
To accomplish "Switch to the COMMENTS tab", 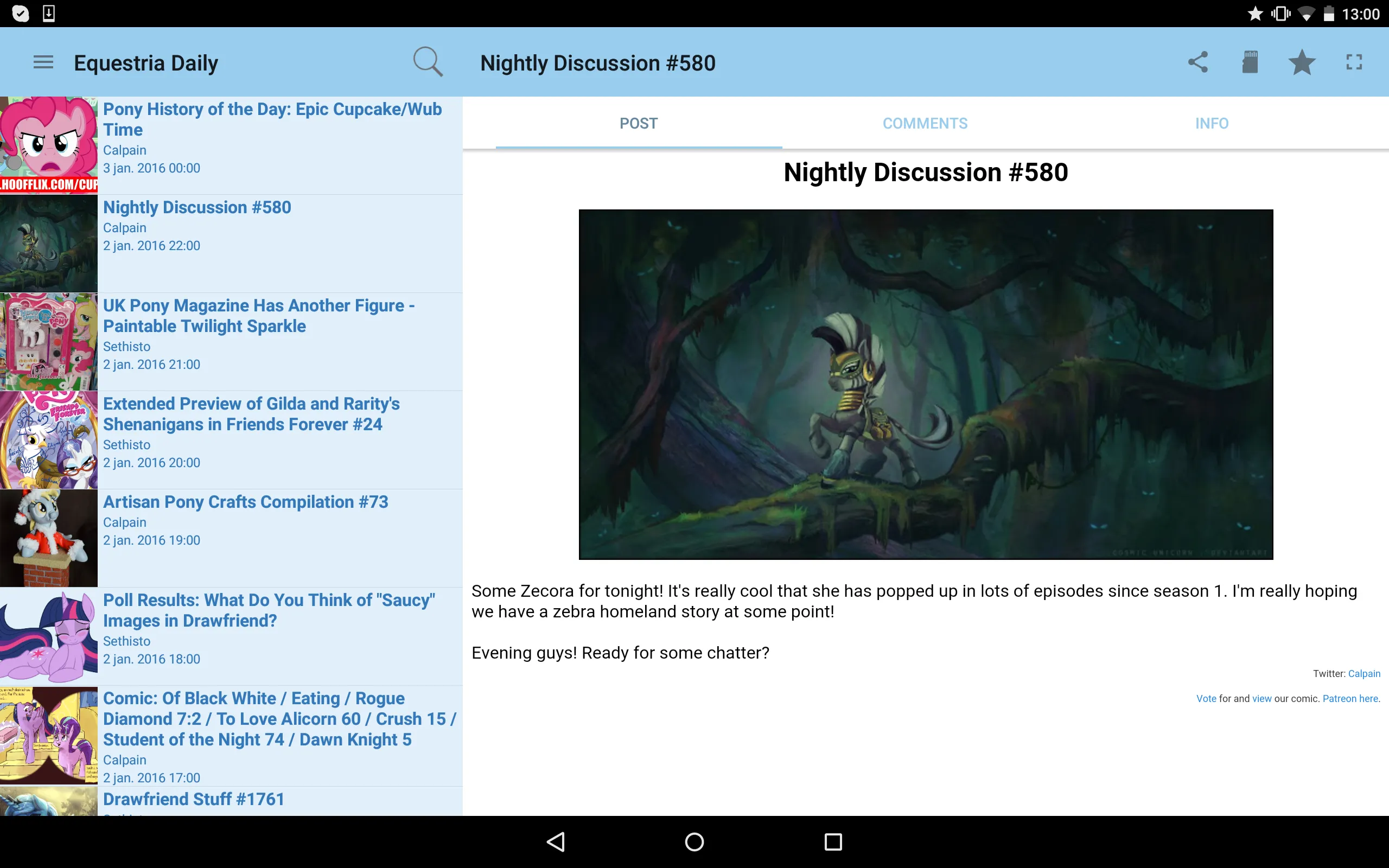I will tap(925, 123).
